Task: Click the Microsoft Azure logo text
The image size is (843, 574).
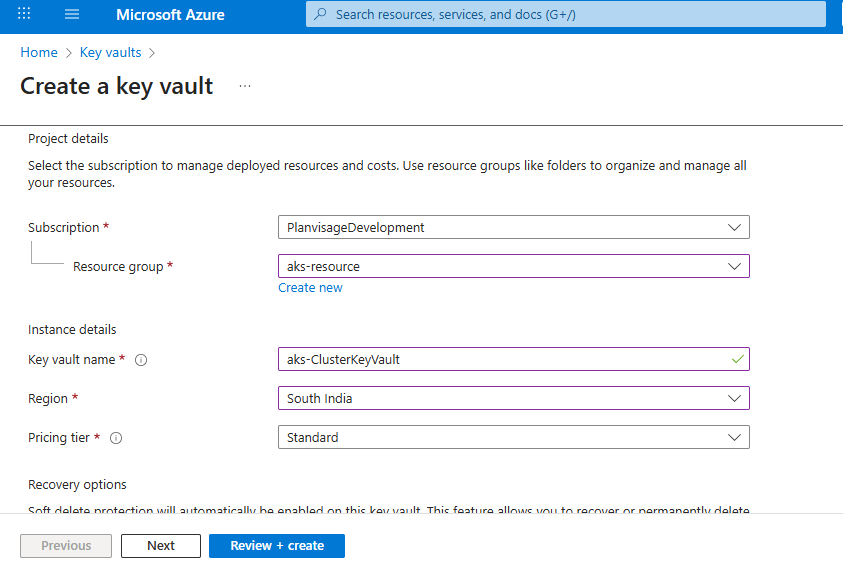Action: tap(170, 15)
